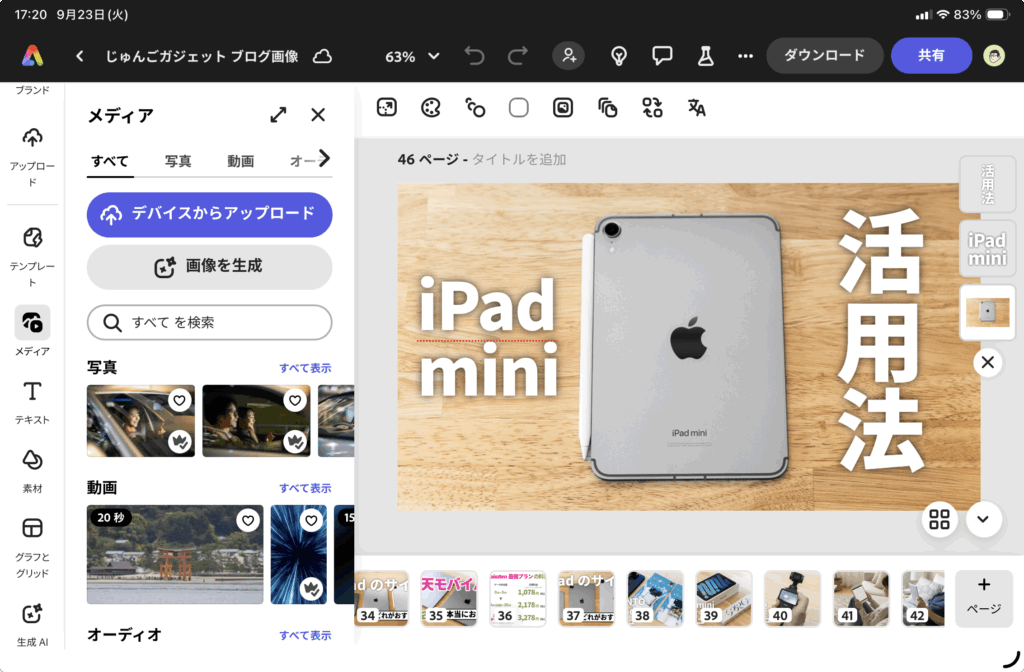This screenshot has height=672, width=1024.
Task: Click the ダウンロード button
Action: coord(824,56)
